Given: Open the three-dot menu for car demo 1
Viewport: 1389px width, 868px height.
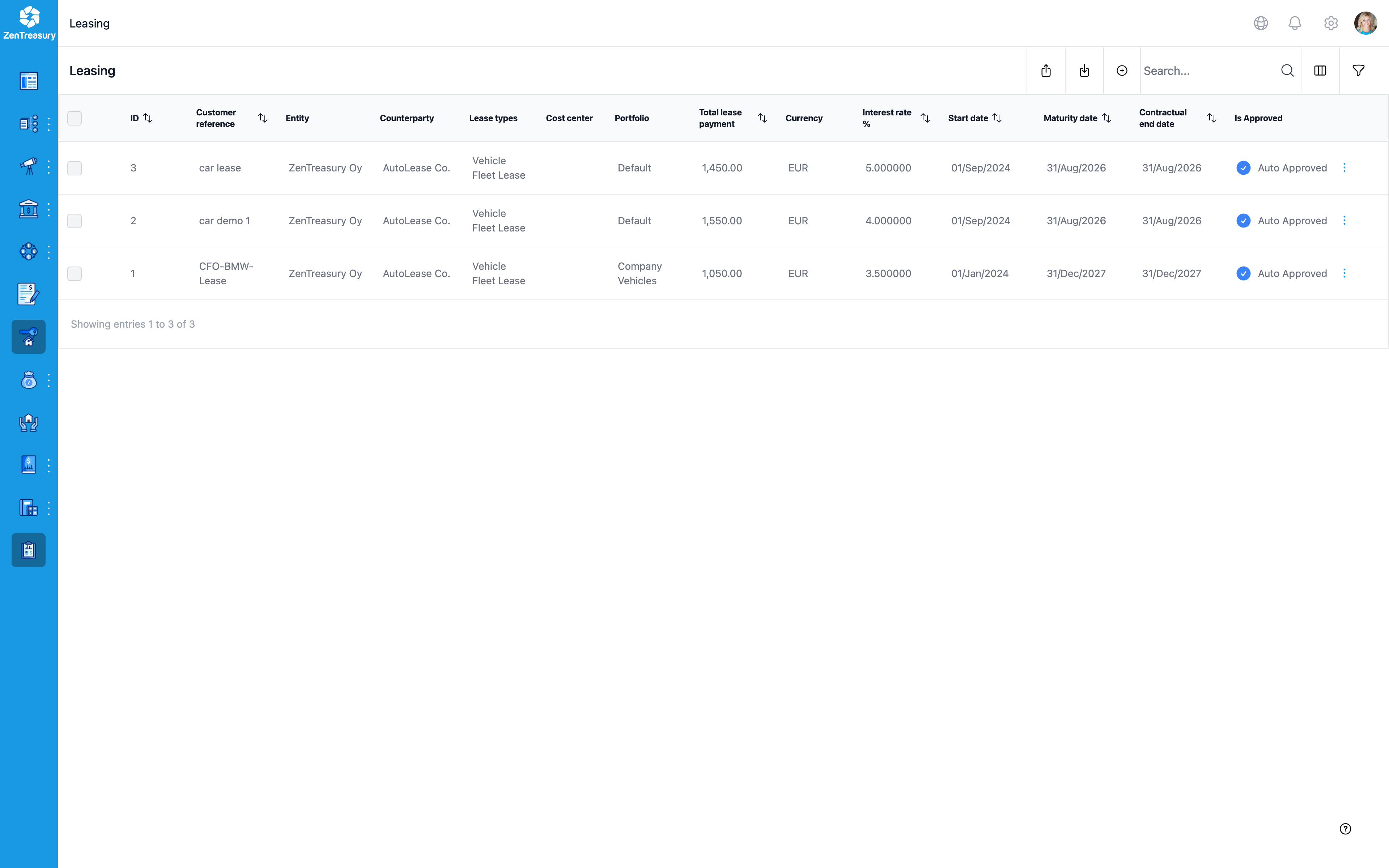Looking at the screenshot, I should (1345, 221).
